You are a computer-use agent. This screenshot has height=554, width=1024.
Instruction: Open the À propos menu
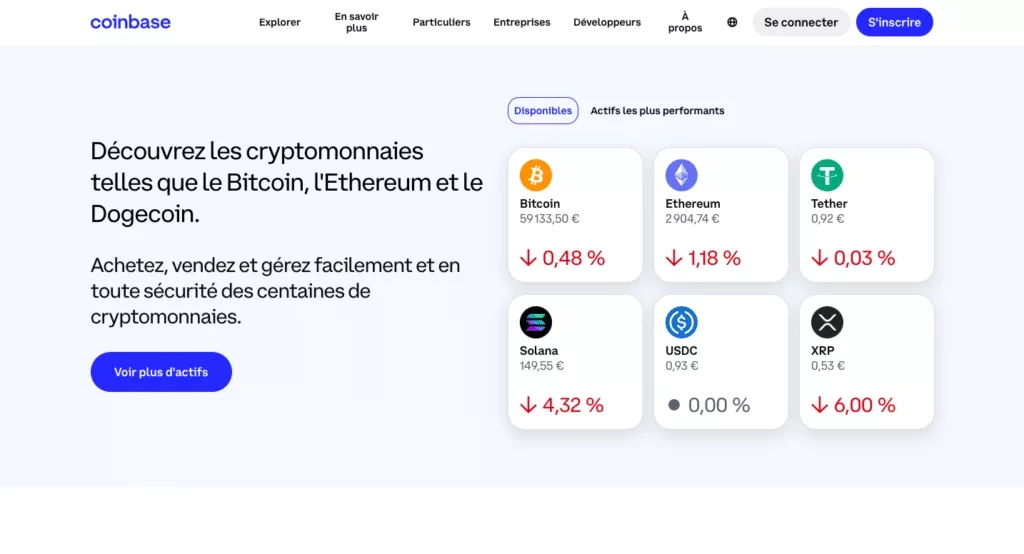click(x=685, y=22)
